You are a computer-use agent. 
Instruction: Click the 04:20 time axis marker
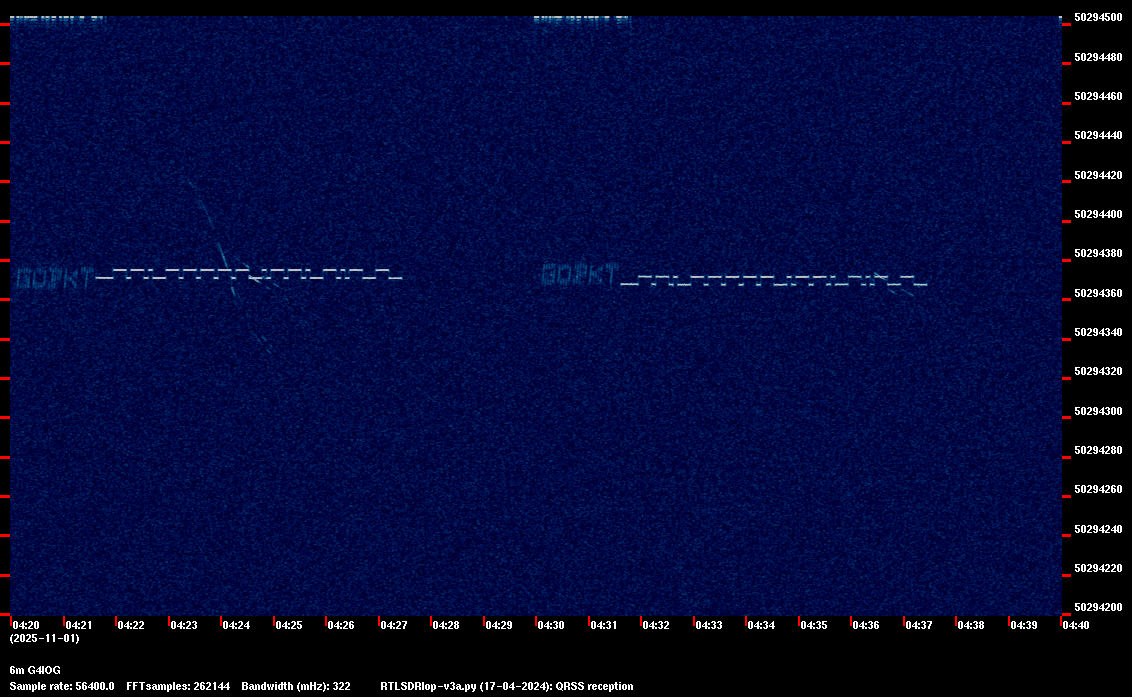pos(26,625)
